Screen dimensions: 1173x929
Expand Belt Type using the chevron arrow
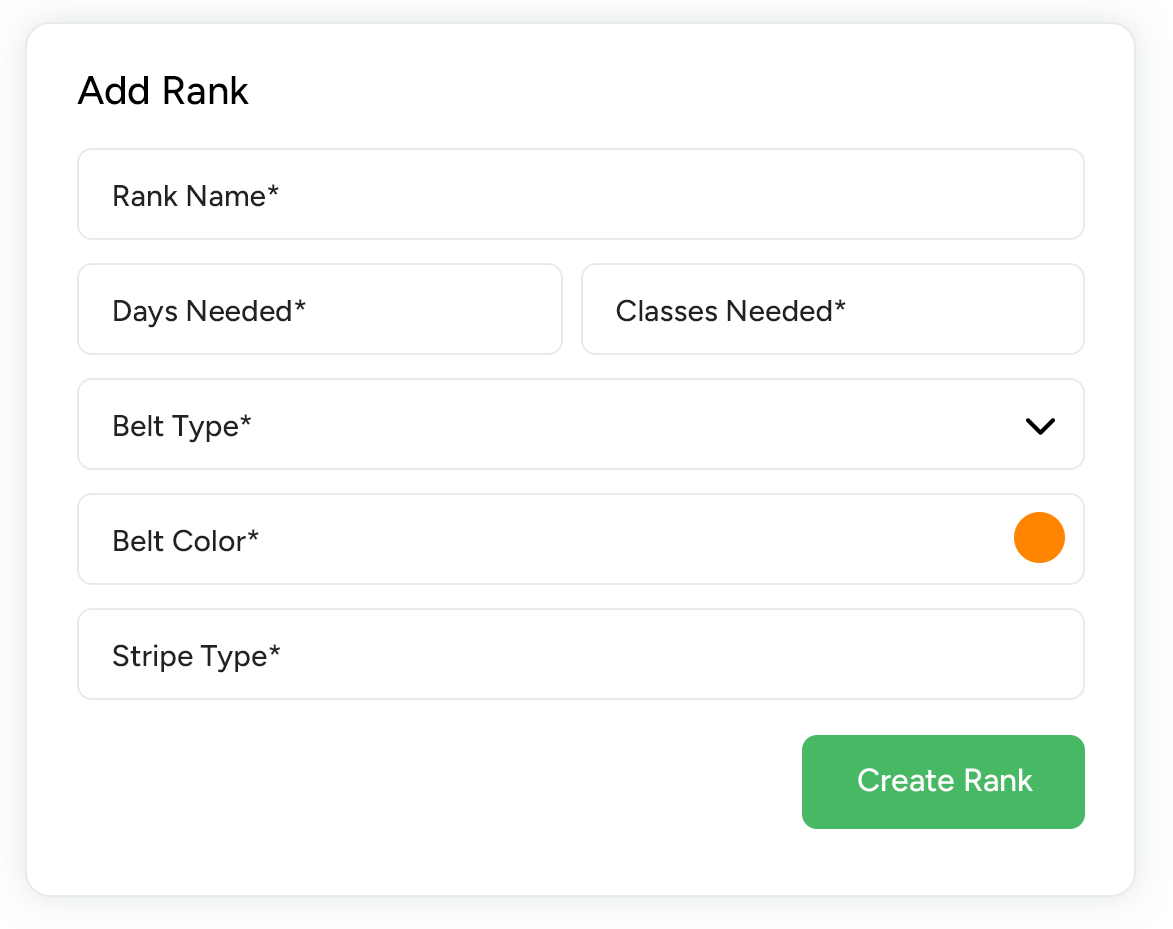click(1040, 426)
